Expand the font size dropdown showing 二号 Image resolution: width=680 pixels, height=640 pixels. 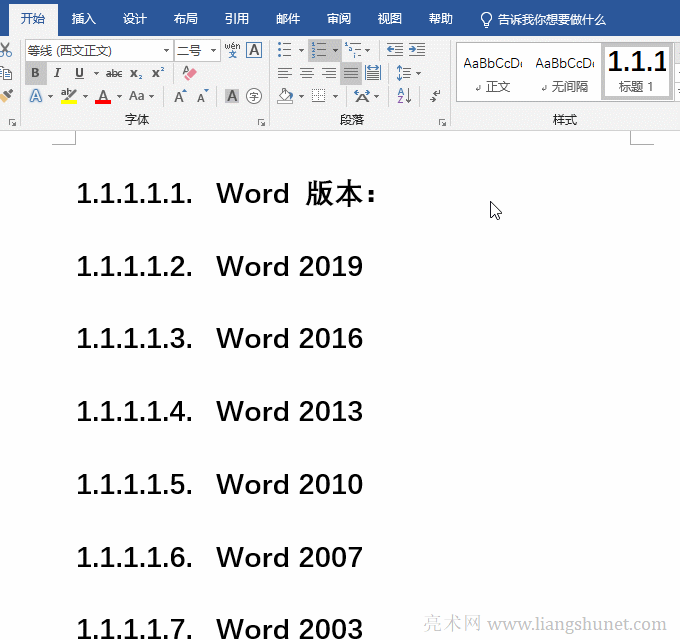tap(213, 50)
